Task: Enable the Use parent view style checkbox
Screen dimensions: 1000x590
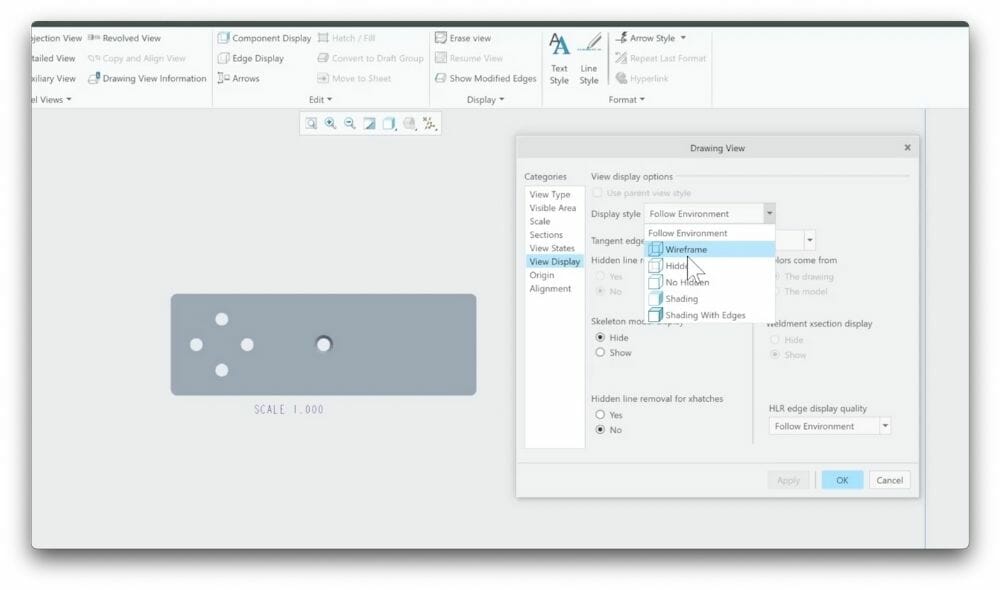Action: 597,193
